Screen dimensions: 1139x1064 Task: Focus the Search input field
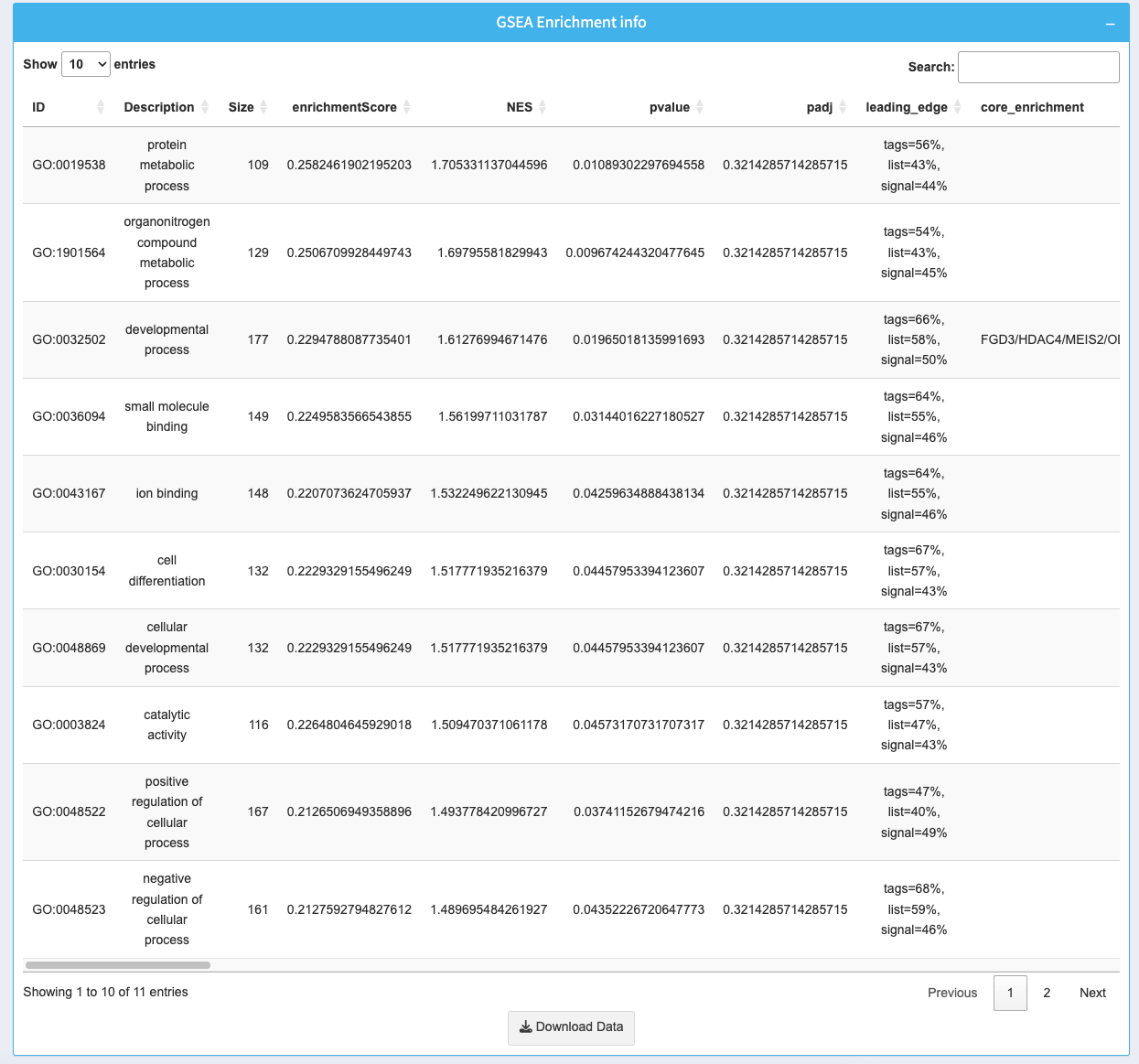click(1038, 67)
